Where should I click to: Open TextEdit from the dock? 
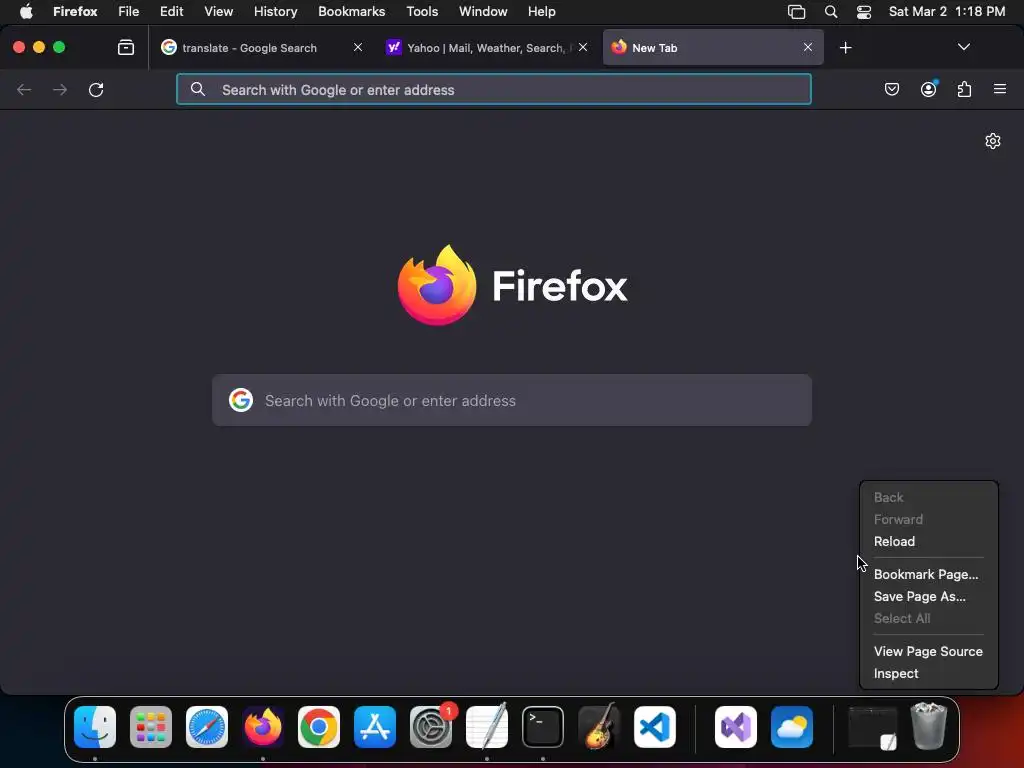(487, 727)
